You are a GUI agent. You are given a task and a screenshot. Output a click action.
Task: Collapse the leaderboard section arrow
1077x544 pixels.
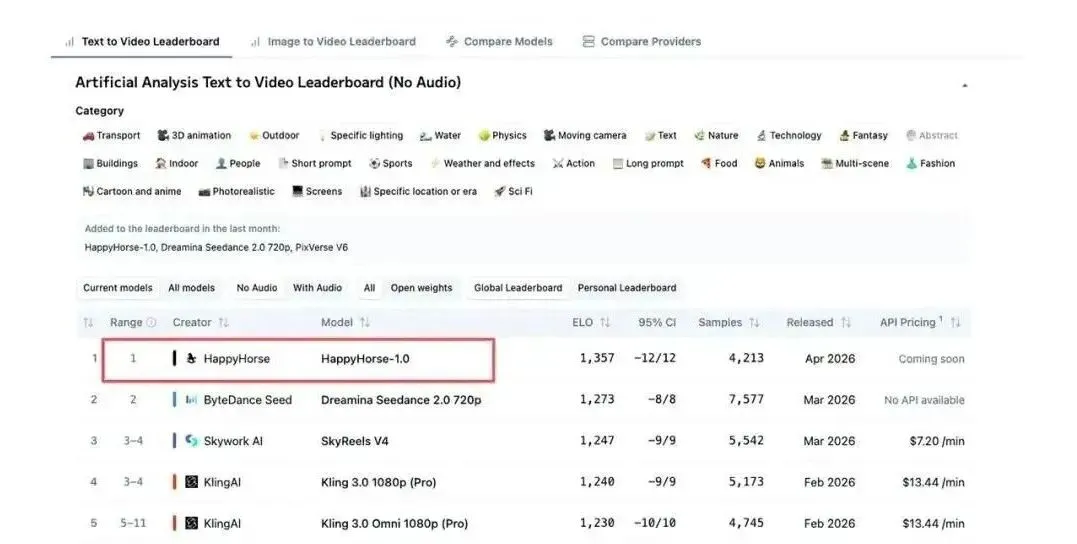[x=964, y=85]
